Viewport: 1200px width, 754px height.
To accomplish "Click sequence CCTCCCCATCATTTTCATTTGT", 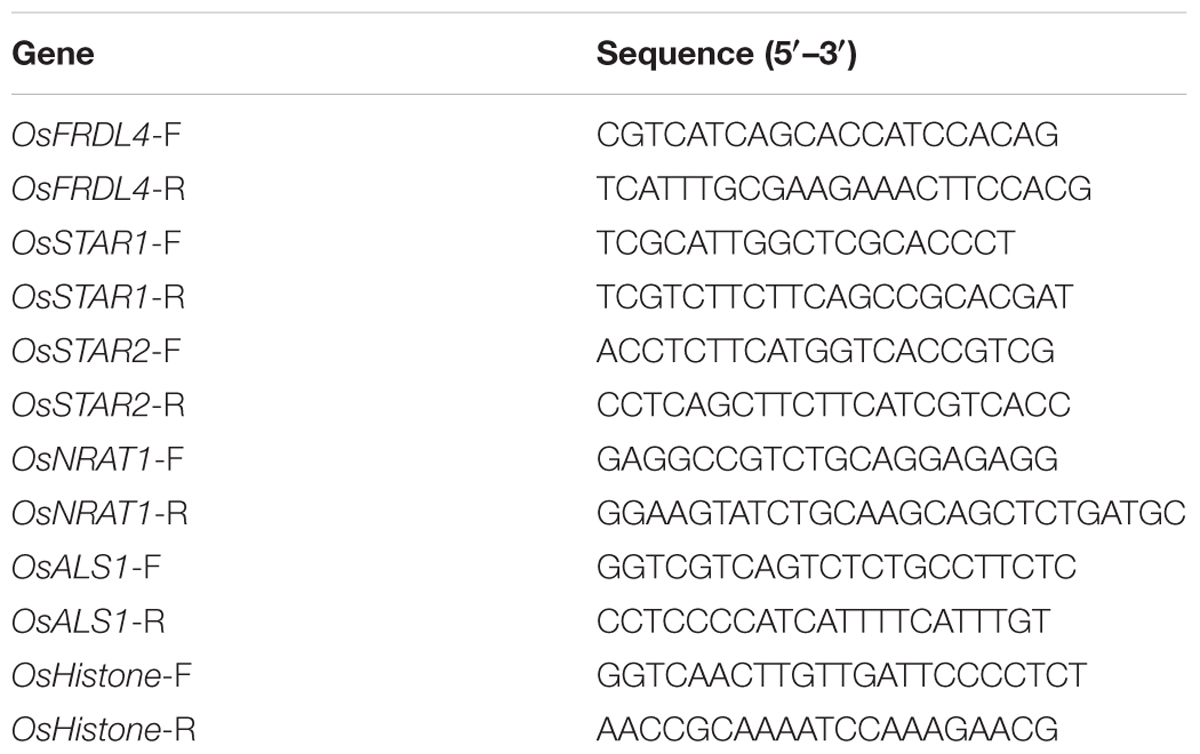I will 824,622.
